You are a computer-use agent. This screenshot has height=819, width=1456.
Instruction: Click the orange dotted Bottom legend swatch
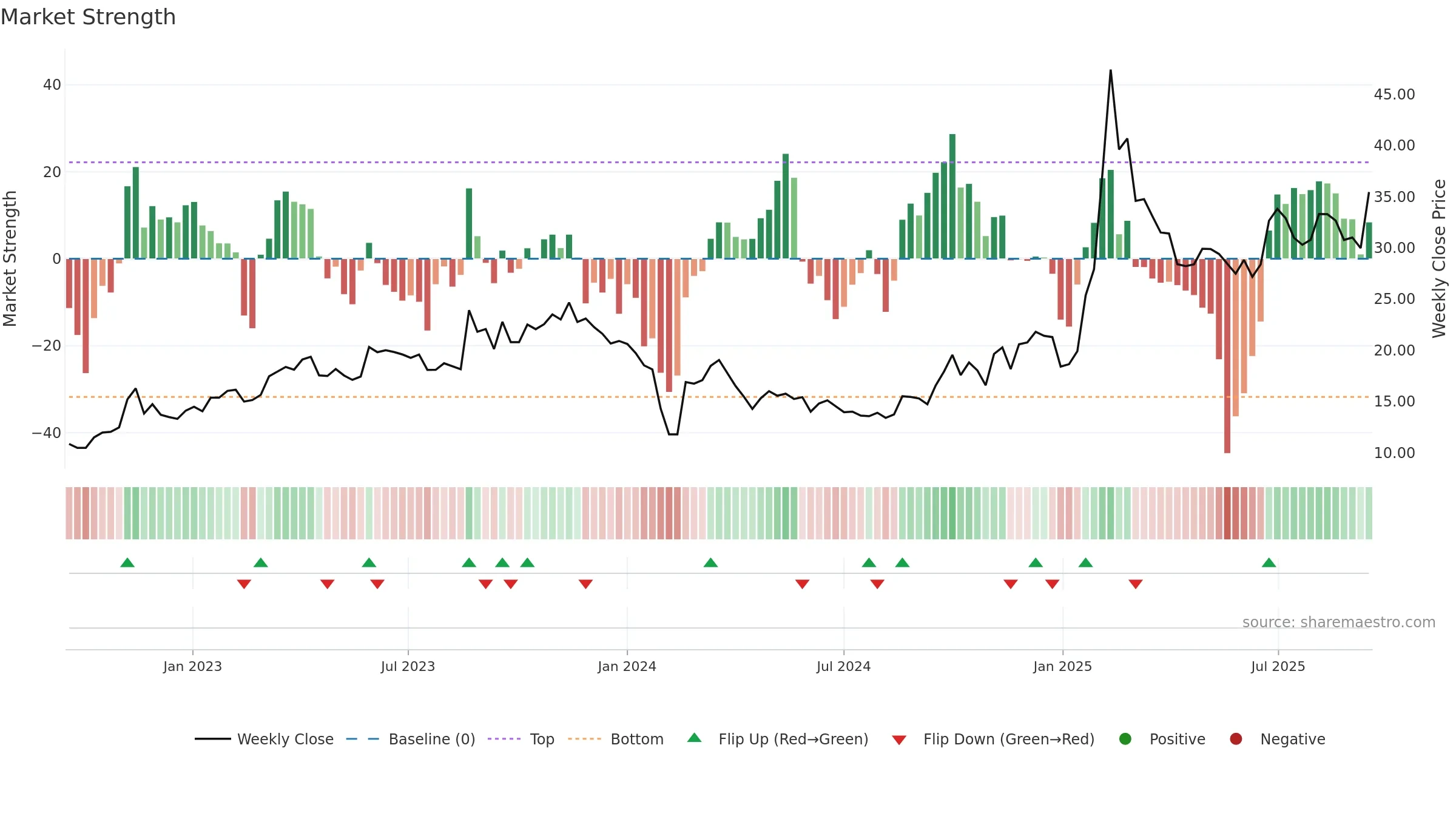click(585, 739)
